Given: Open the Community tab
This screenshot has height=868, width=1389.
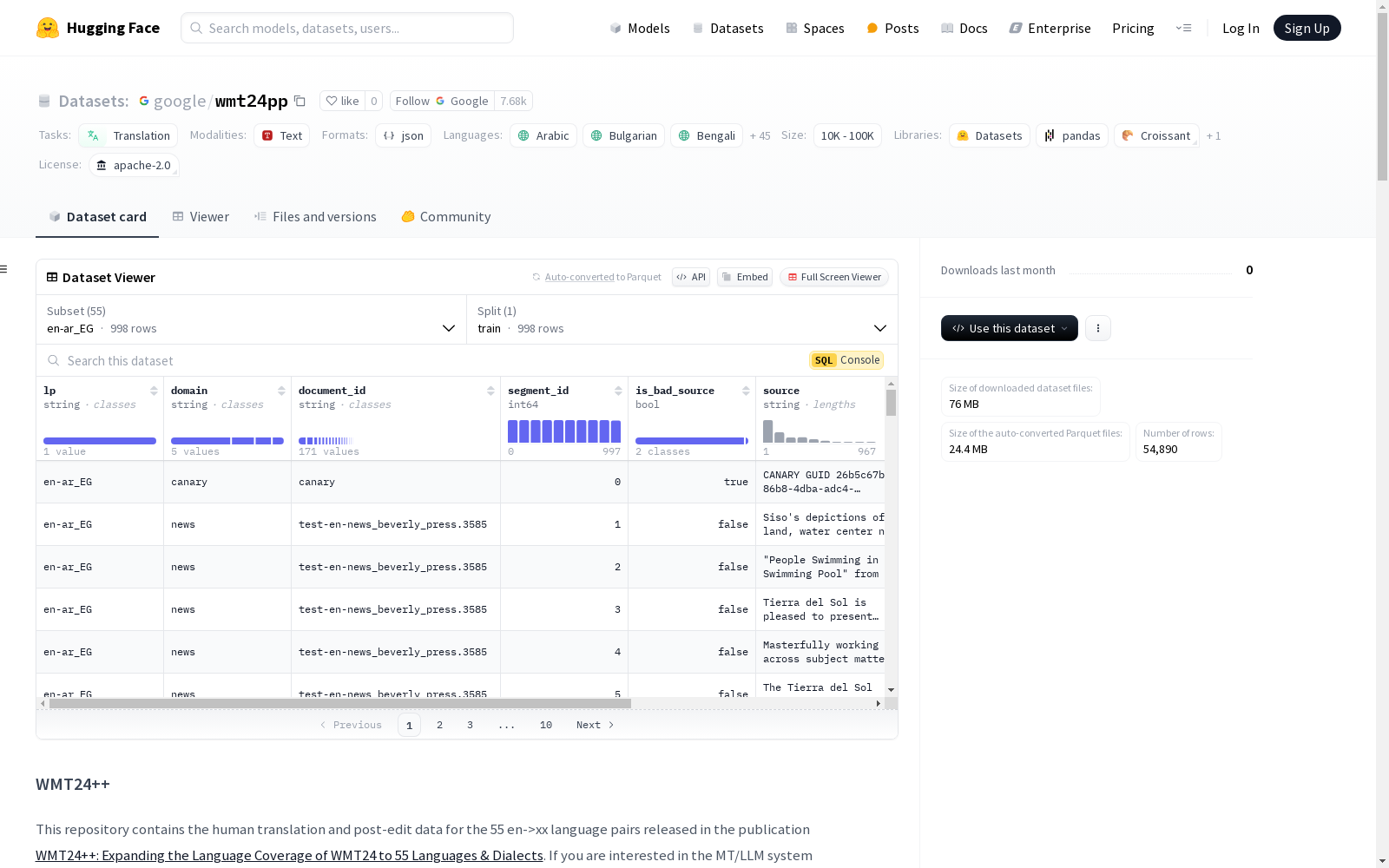Looking at the screenshot, I should coord(445,217).
